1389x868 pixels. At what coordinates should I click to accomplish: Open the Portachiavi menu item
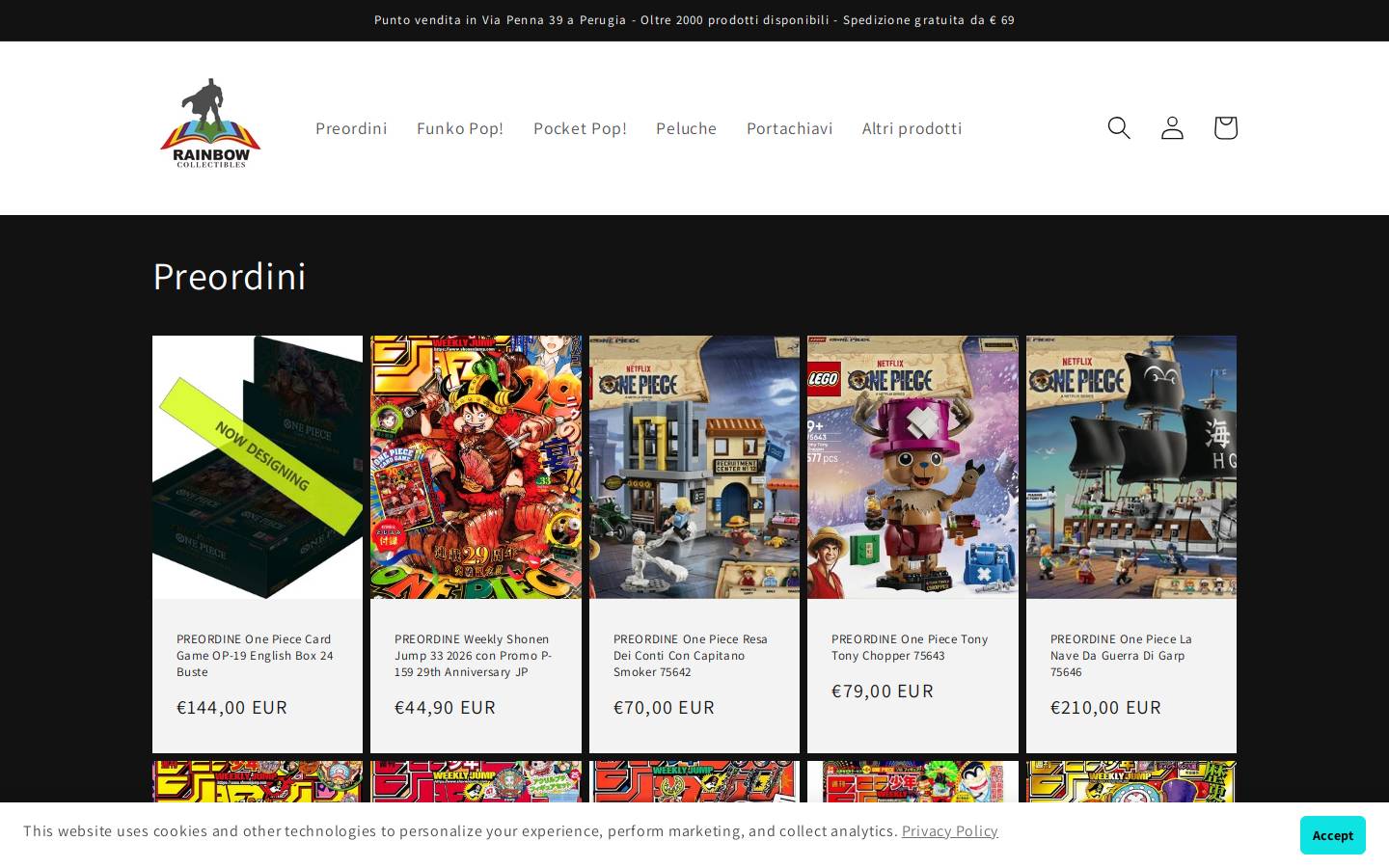point(789,128)
